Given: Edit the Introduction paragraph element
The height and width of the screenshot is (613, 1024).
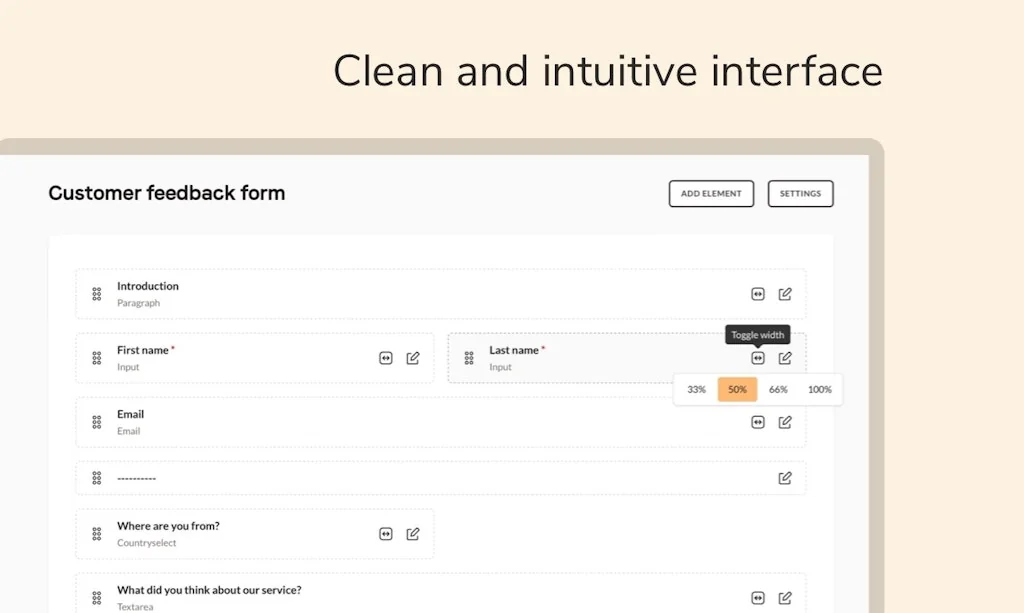Looking at the screenshot, I should 785,293.
